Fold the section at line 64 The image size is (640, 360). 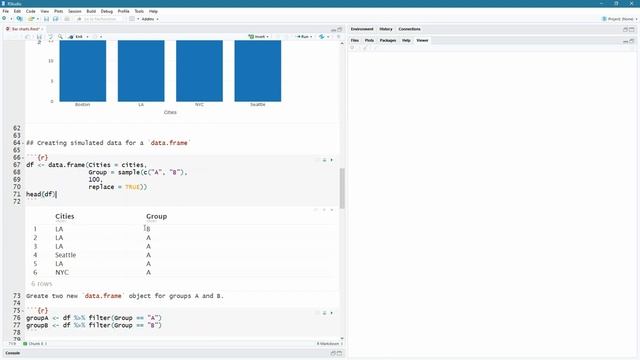(x=22, y=143)
